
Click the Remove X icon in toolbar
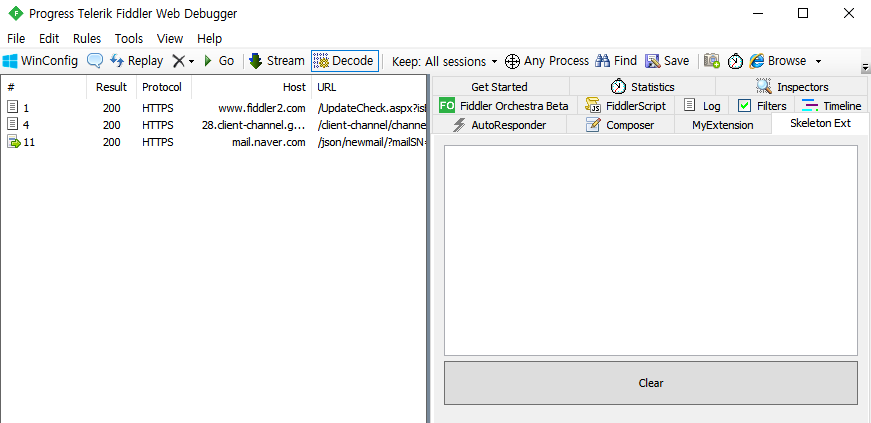tap(178, 61)
